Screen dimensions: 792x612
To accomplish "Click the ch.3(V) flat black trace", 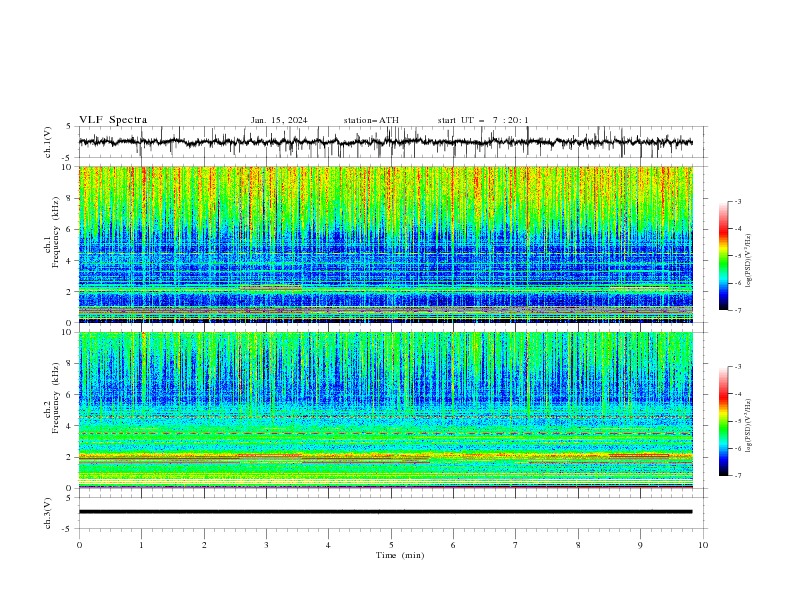I will [385, 512].
